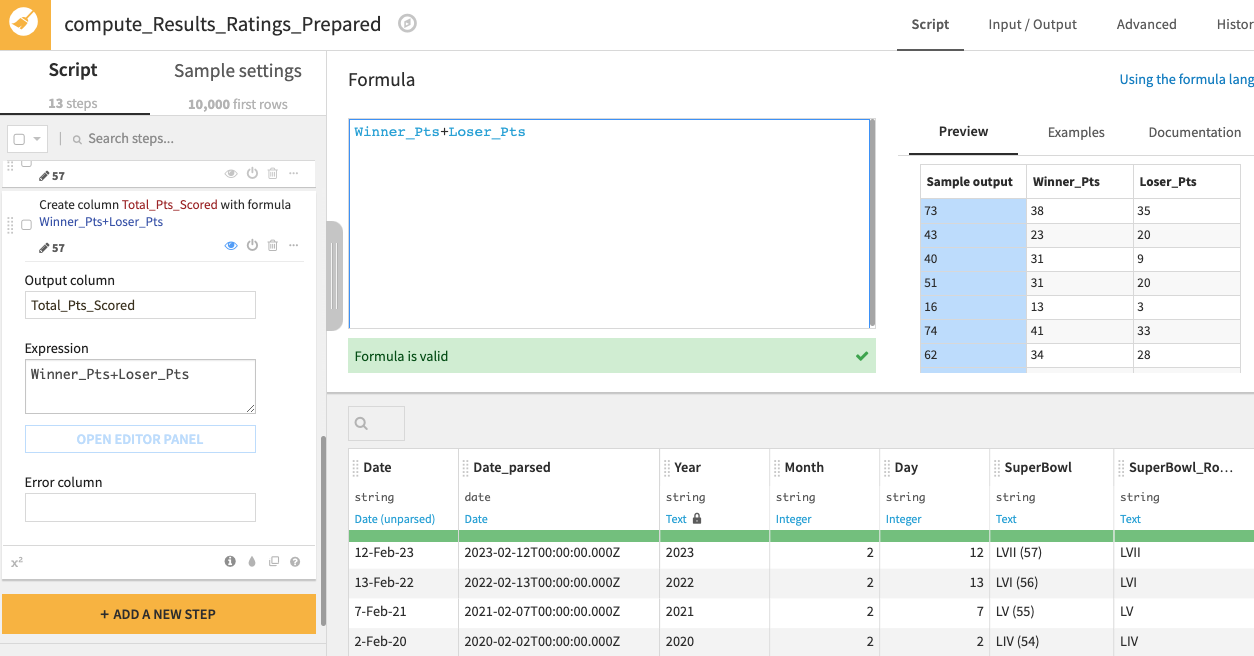
Task: Open the 'Using the formula lang' link
Action: pyautogui.click(x=1186, y=79)
